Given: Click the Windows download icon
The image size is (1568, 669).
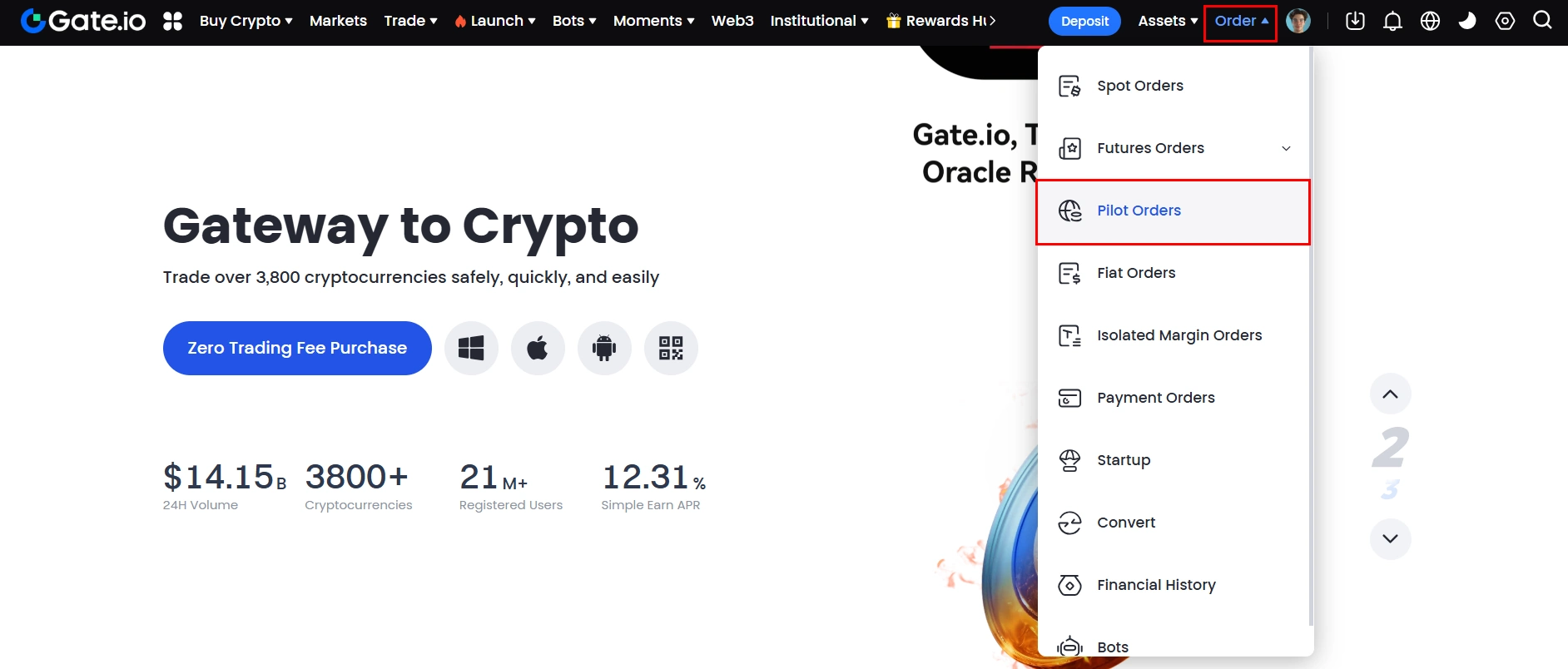Looking at the screenshot, I should click(x=471, y=348).
